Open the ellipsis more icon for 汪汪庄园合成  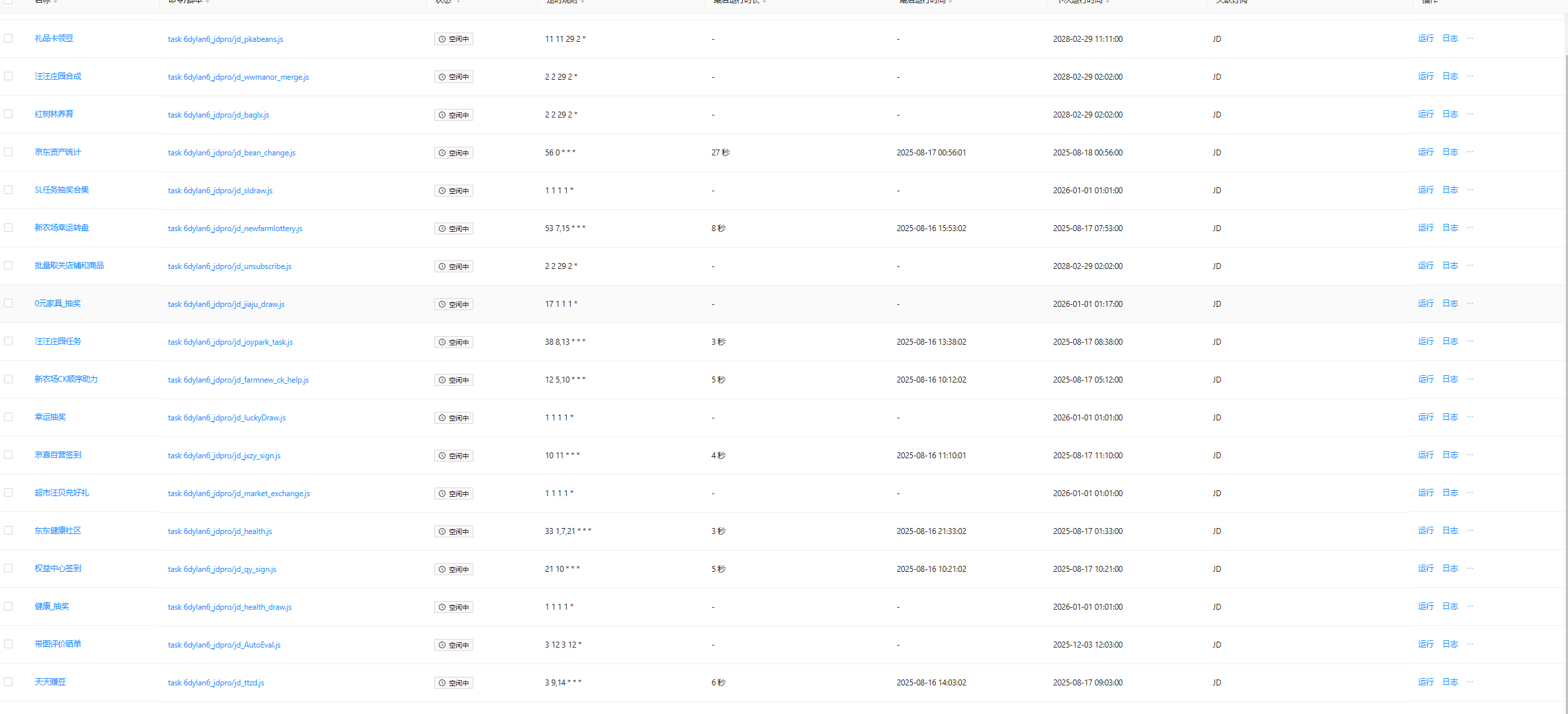pyautogui.click(x=1470, y=76)
